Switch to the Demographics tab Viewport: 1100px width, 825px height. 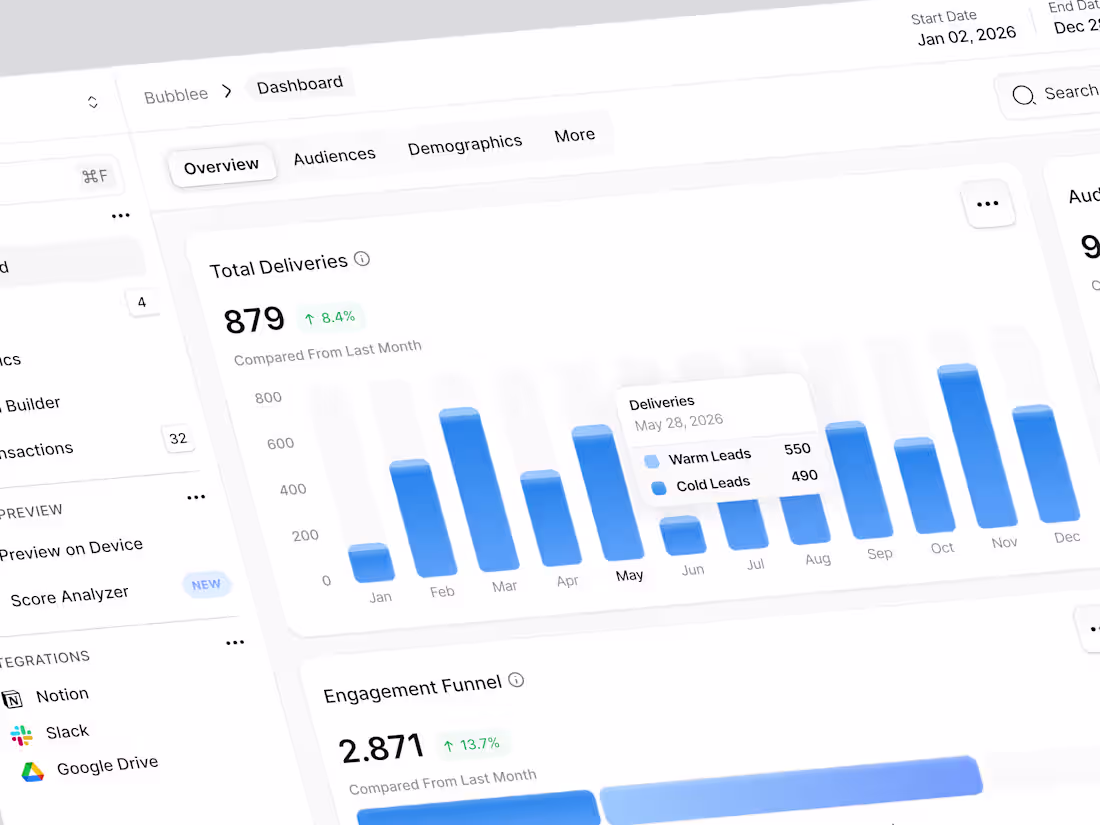pos(464,143)
